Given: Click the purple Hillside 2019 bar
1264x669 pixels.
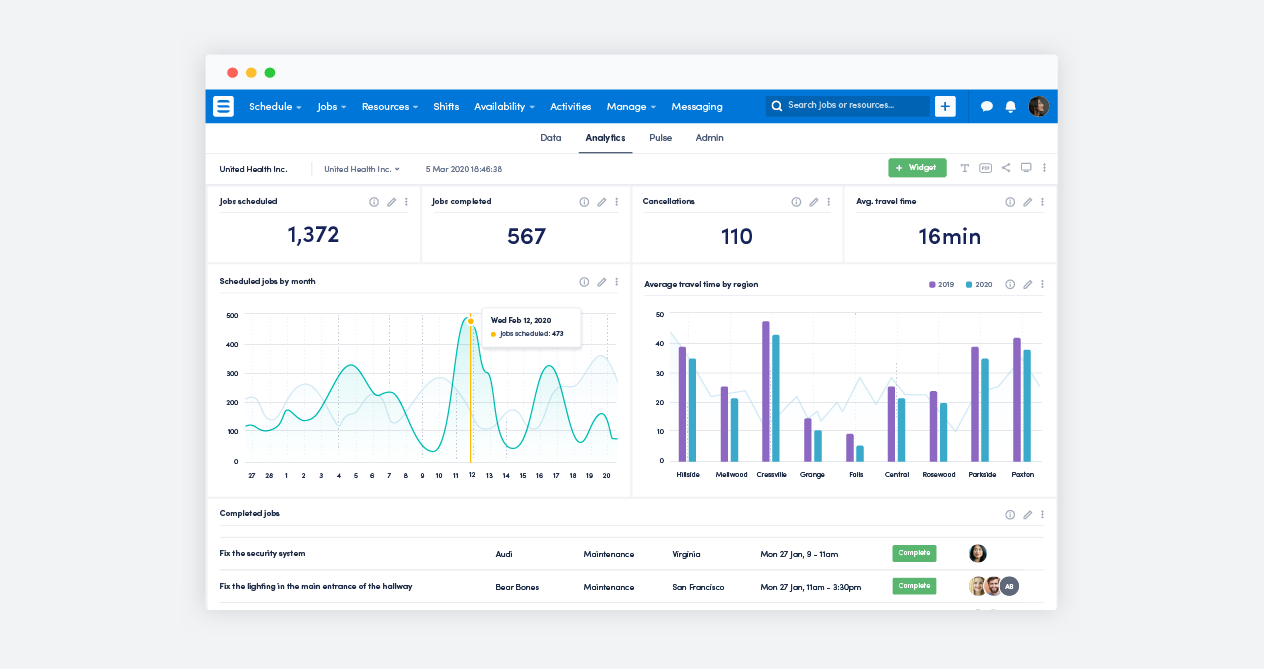Looking at the screenshot, I should click(x=682, y=403).
